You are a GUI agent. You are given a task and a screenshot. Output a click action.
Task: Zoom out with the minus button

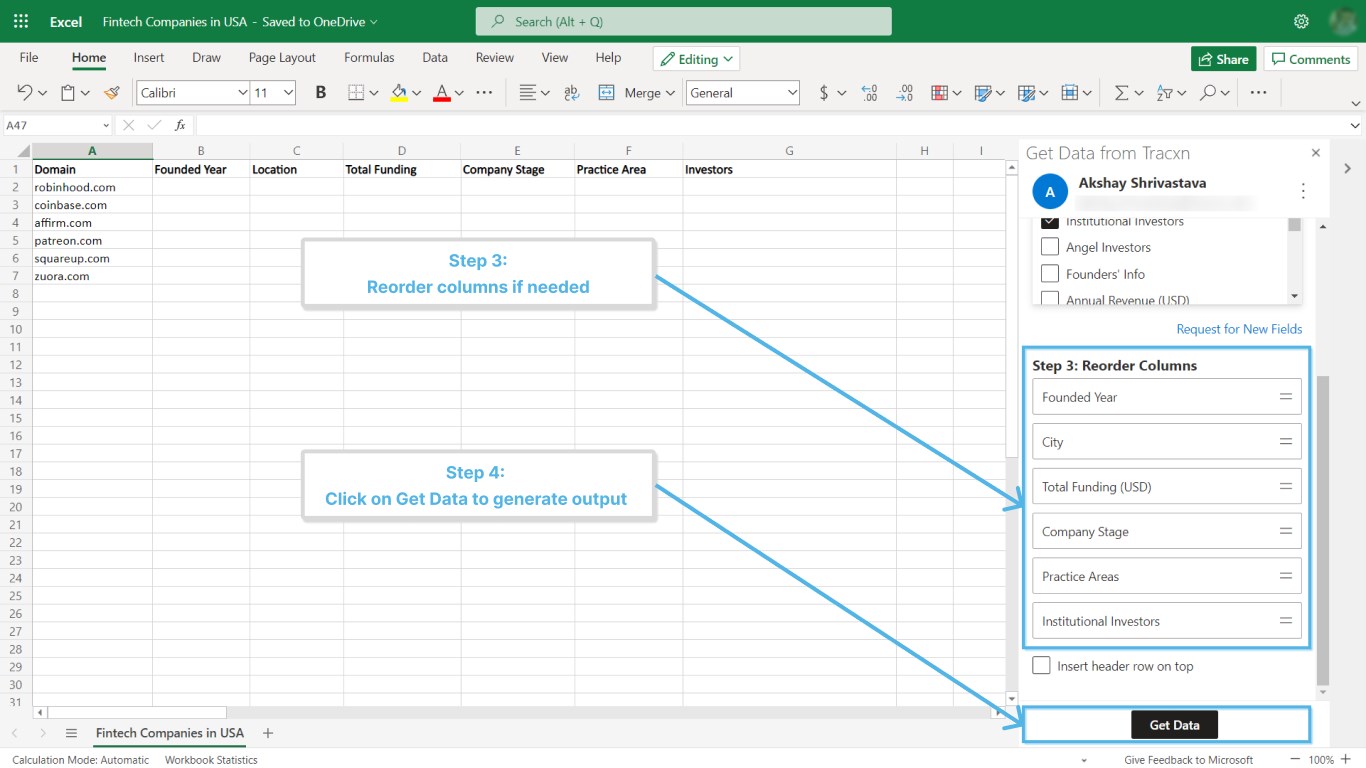(x=1296, y=760)
